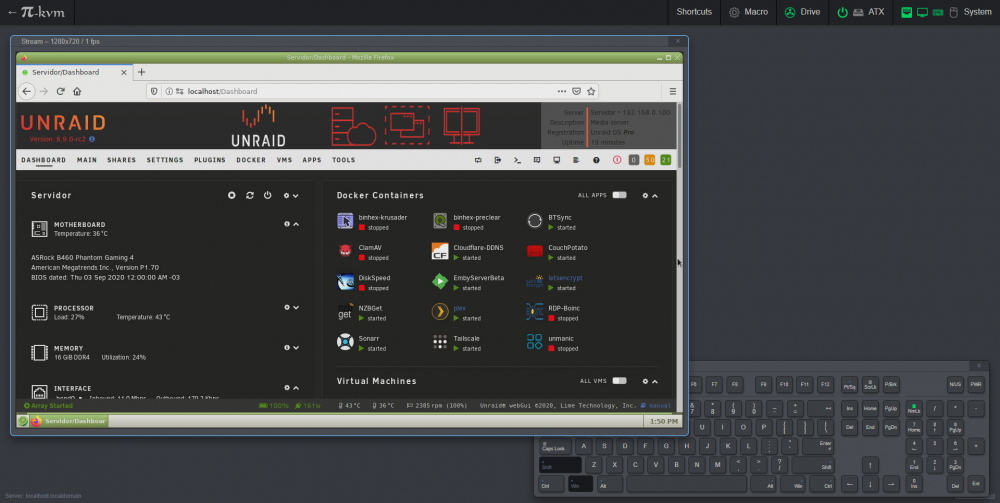Click the Firefox home icon
This screenshot has height=503, width=1000.
click(77, 91)
